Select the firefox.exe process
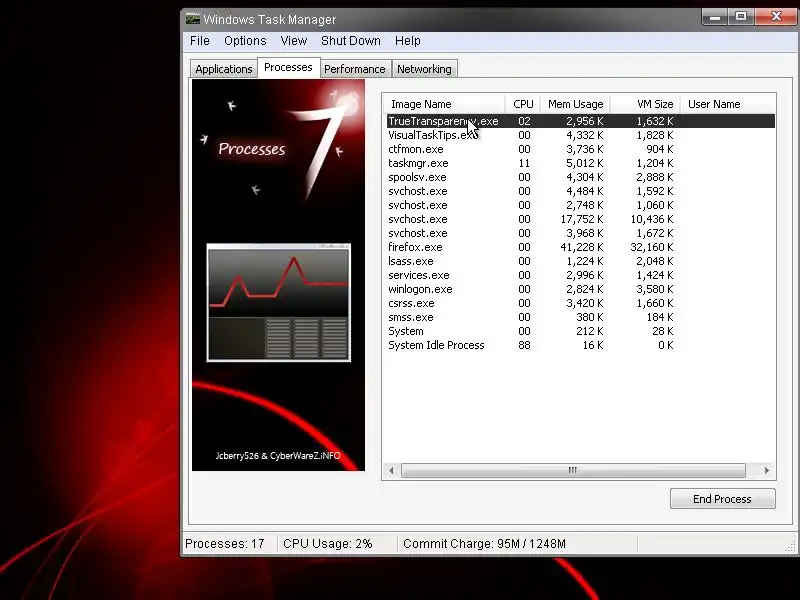 coord(581,247)
